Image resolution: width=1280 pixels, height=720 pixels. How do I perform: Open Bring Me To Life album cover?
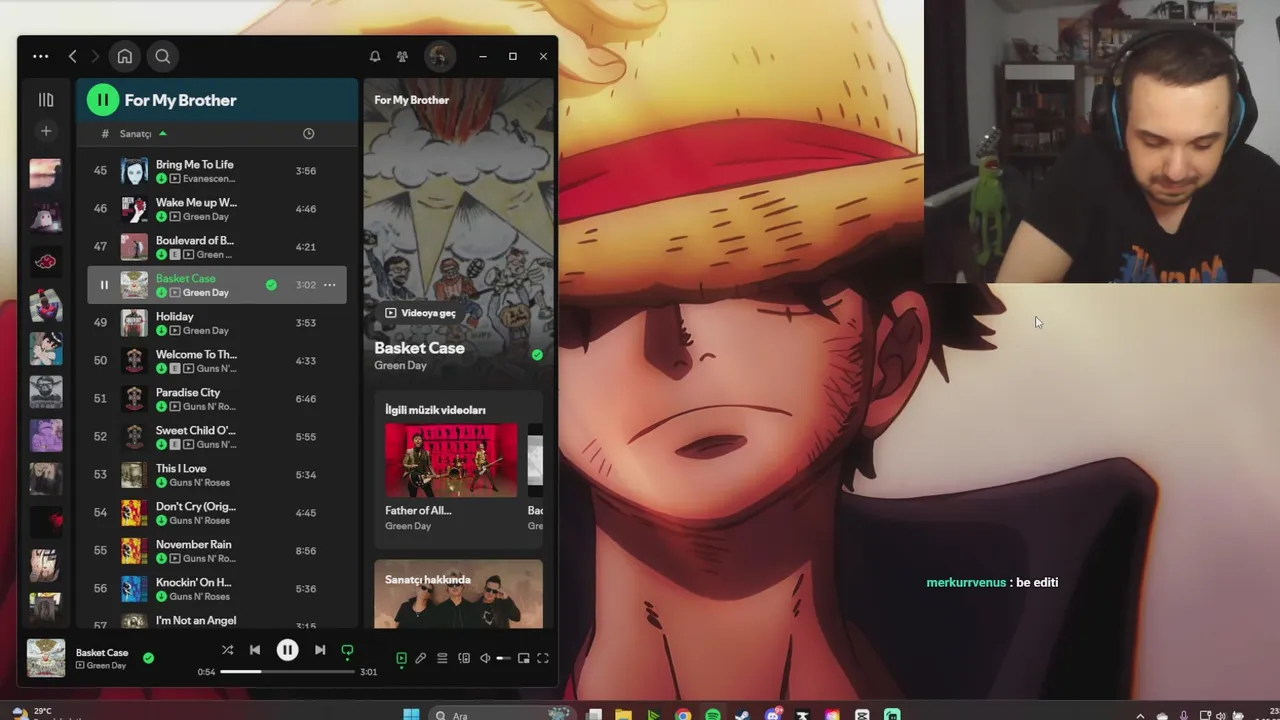134,171
